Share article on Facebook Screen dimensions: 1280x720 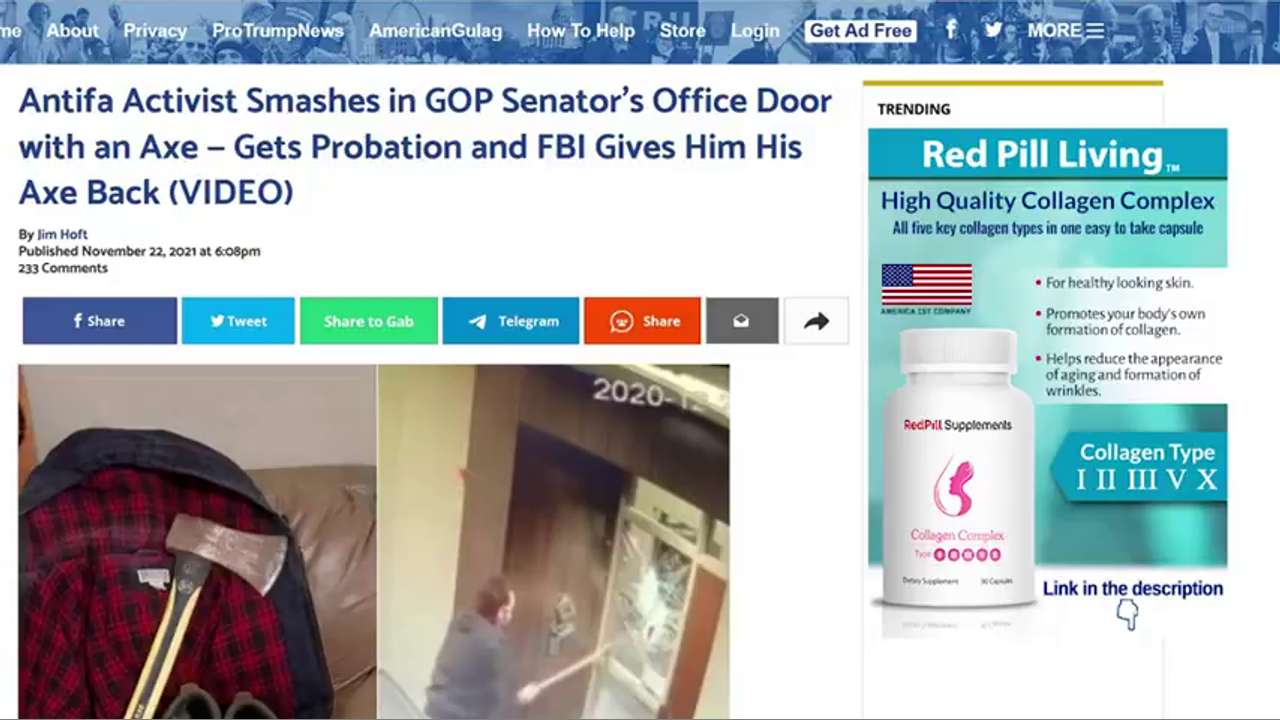point(100,321)
